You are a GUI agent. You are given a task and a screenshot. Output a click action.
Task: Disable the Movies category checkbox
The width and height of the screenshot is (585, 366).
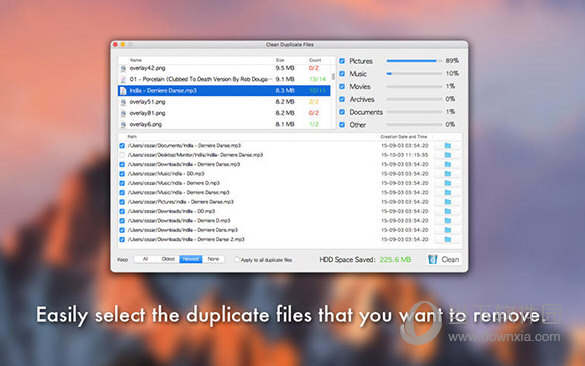click(x=342, y=86)
